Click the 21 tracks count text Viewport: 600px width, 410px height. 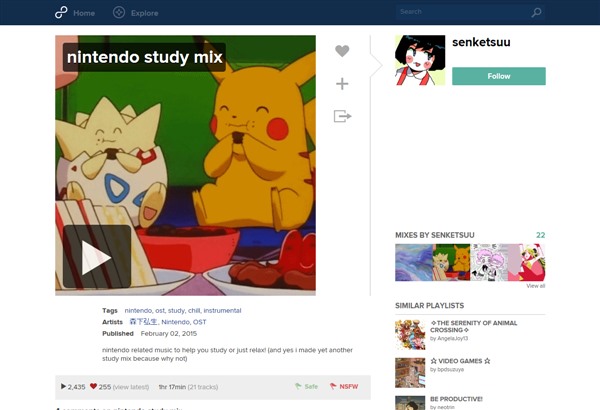203,387
